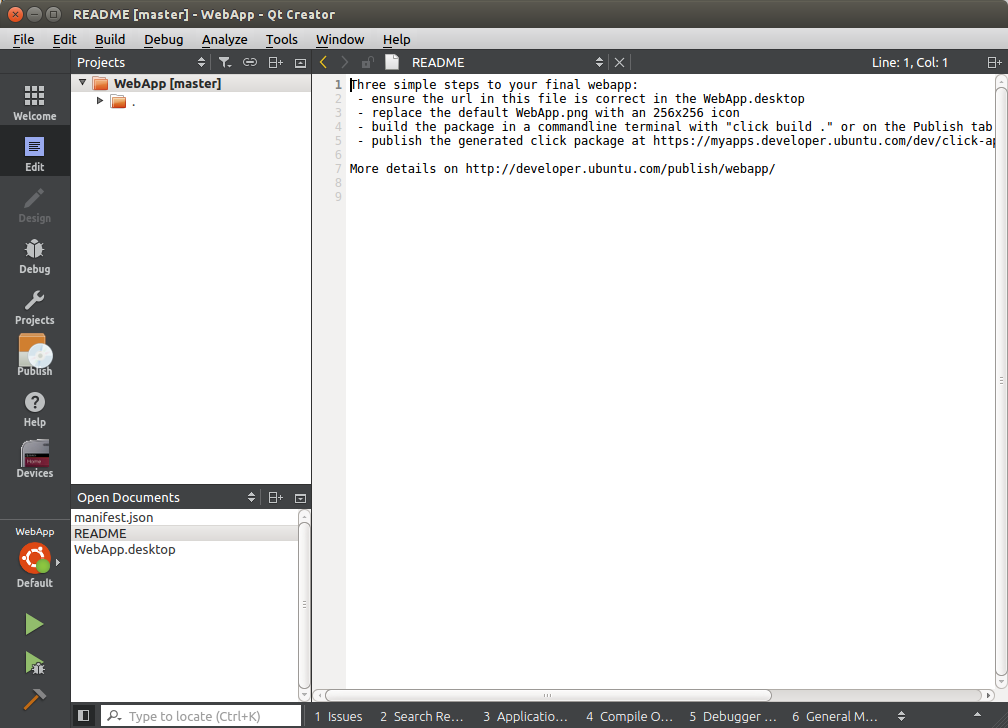The width and height of the screenshot is (1008, 728).
Task: Open the Analyze menu
Action: (x=224, y=39)
